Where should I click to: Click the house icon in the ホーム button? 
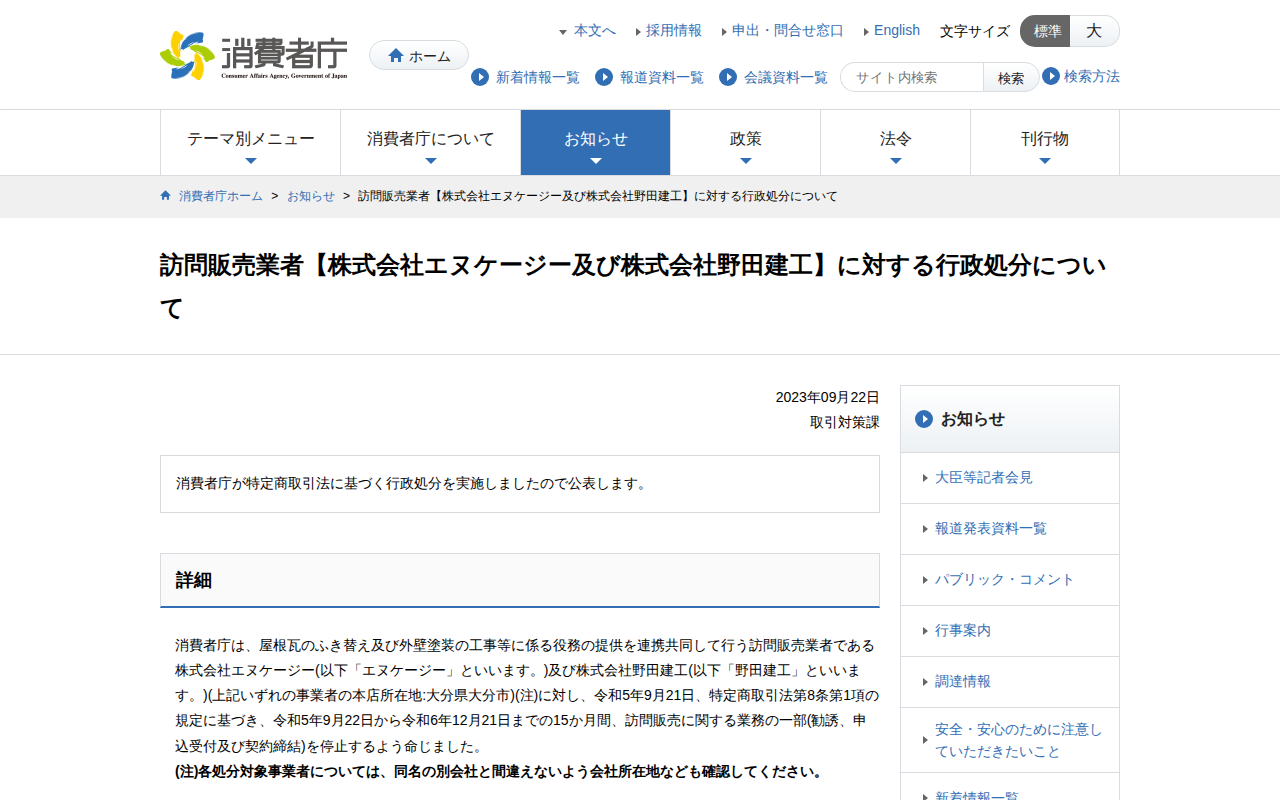(x=396, y=56)
